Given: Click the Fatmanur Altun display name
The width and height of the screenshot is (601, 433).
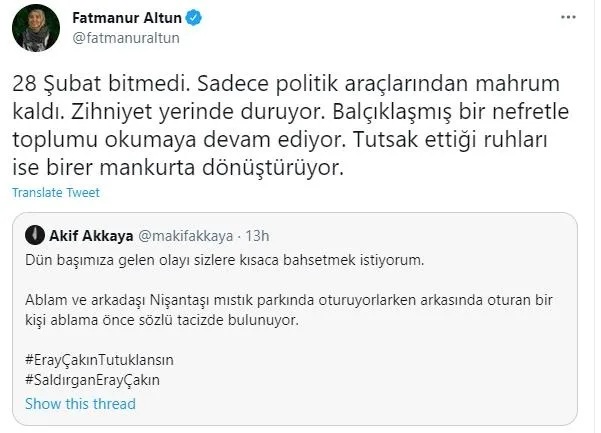Looking at the screenshot, I should [x=124, y=18].
